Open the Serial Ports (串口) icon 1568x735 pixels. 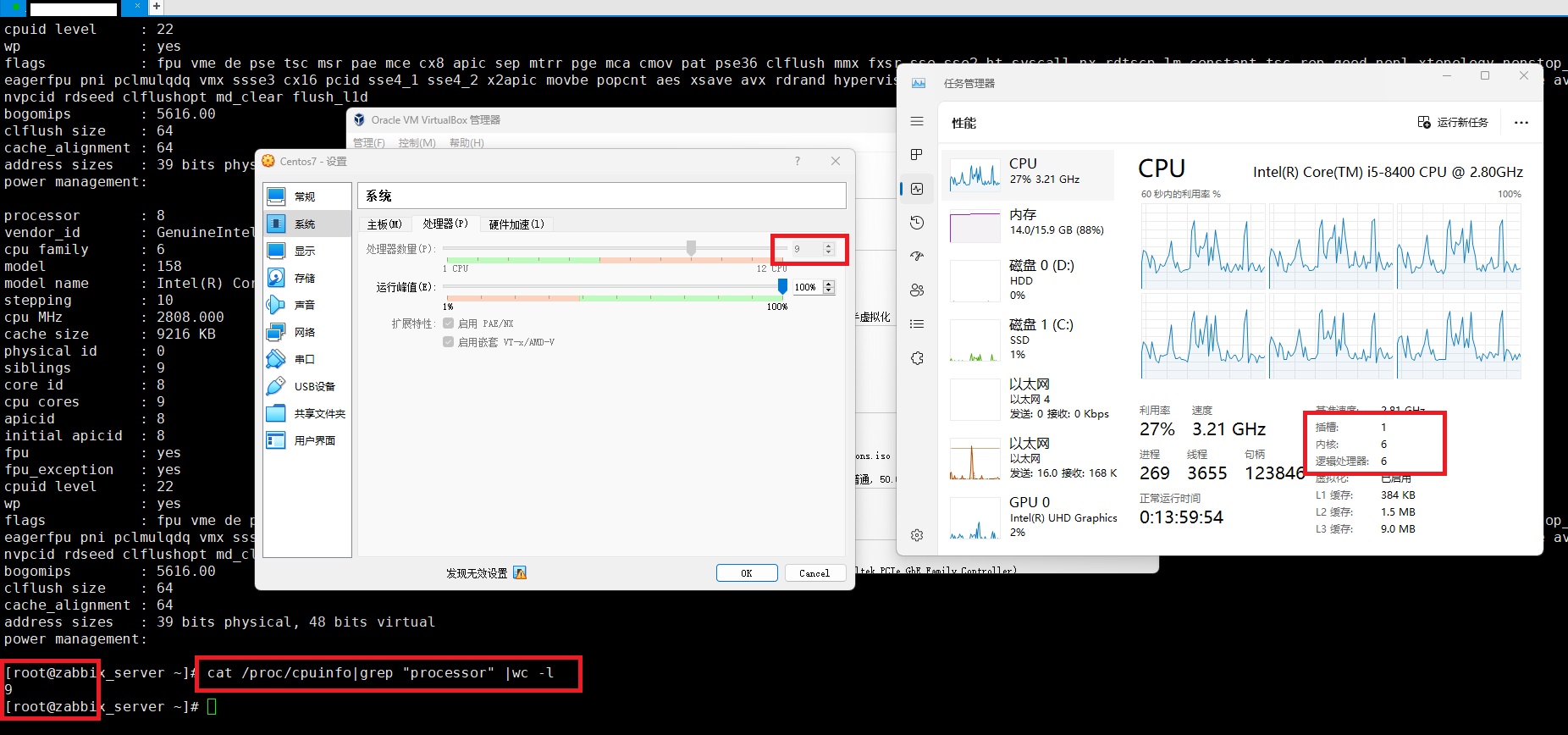[276, 359]
